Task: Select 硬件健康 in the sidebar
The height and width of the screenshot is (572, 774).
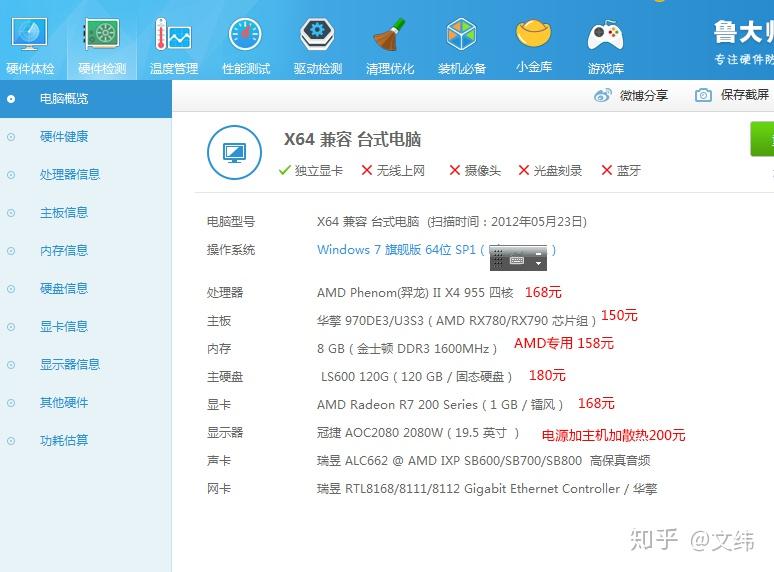Action: coord(64,137)
